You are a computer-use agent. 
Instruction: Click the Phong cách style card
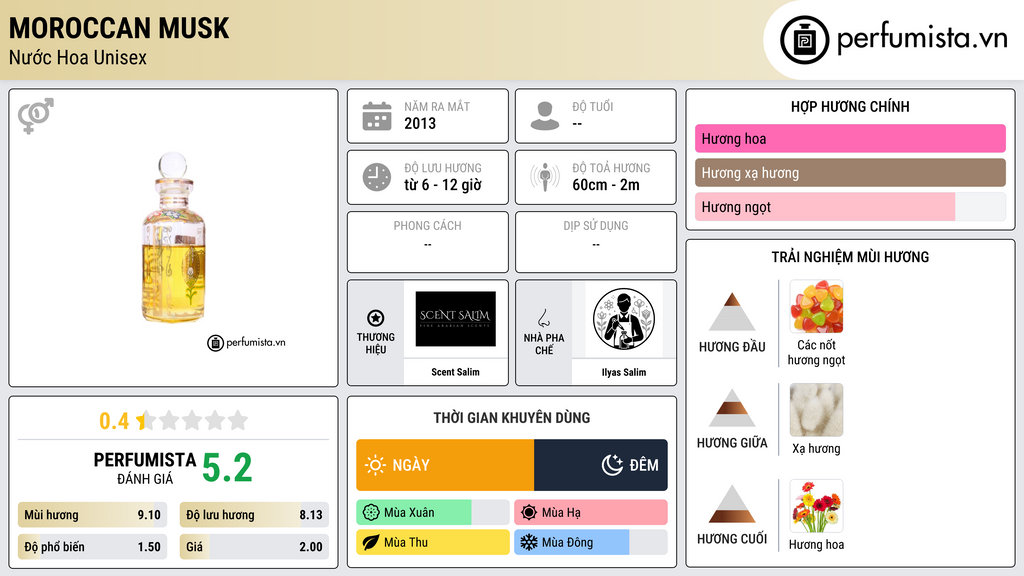(x=428, y=242)
